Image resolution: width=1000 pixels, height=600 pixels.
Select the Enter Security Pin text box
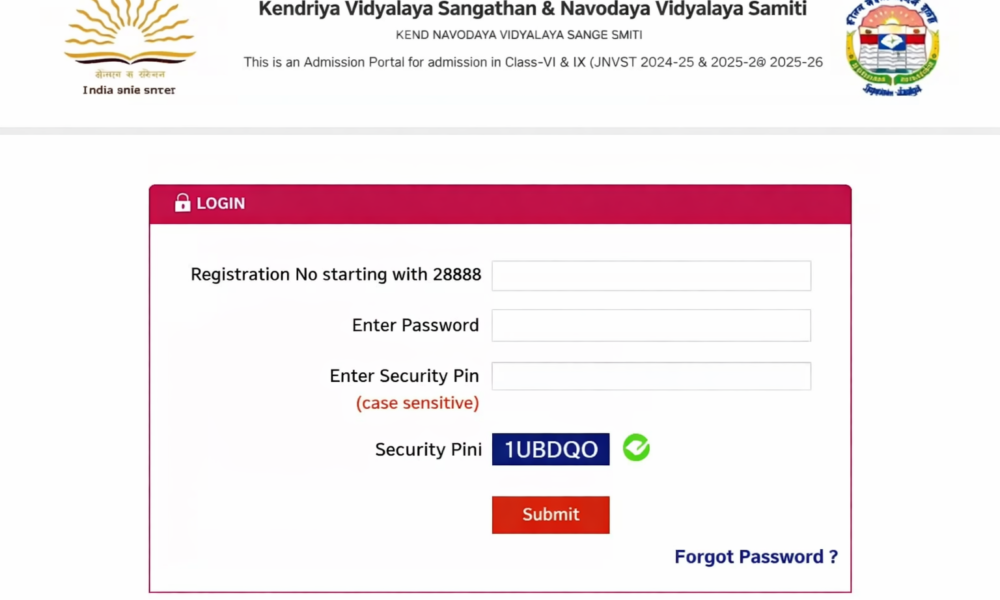tap(651, 376)
